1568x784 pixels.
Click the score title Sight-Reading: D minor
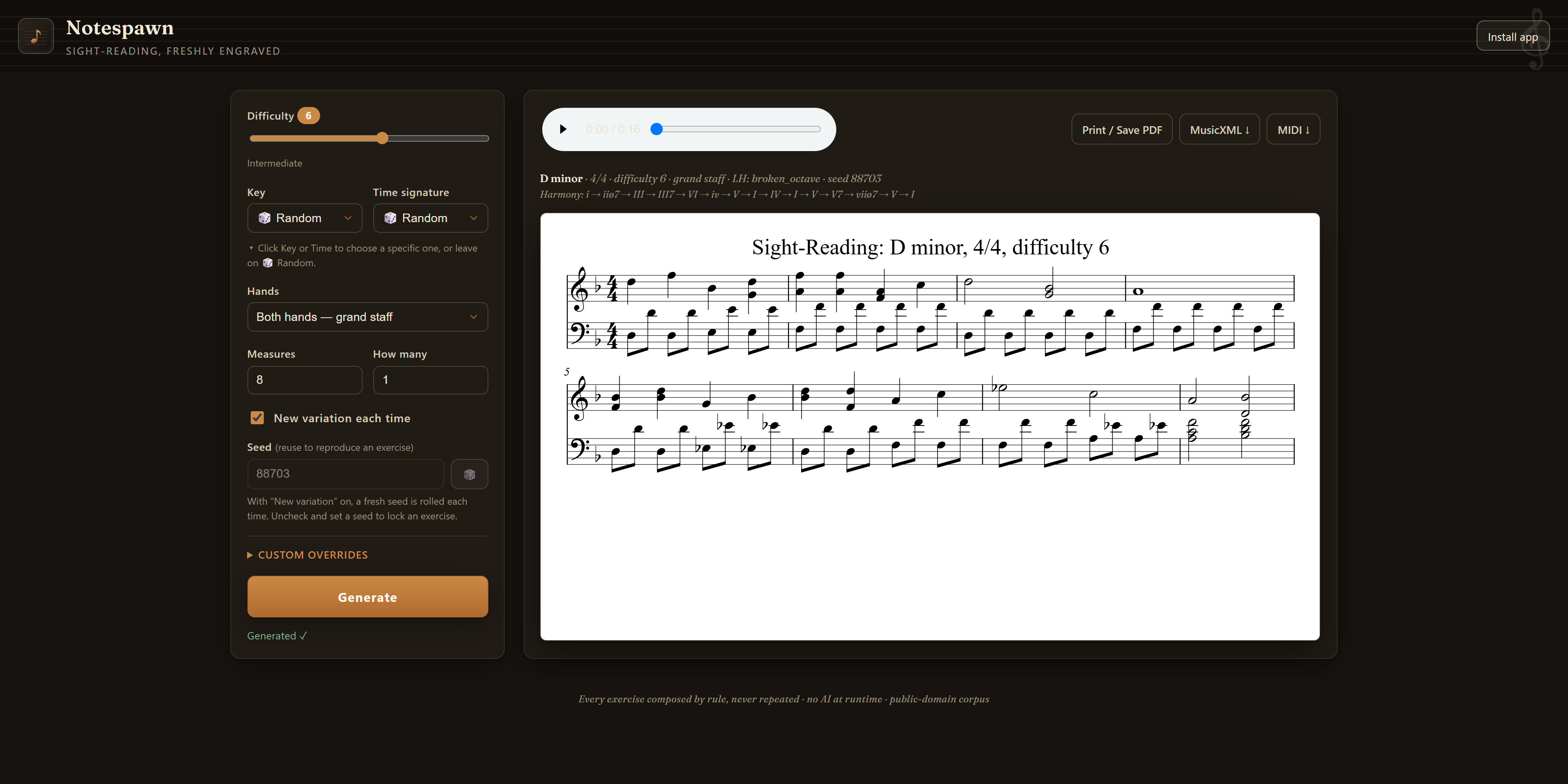[930, 247]
